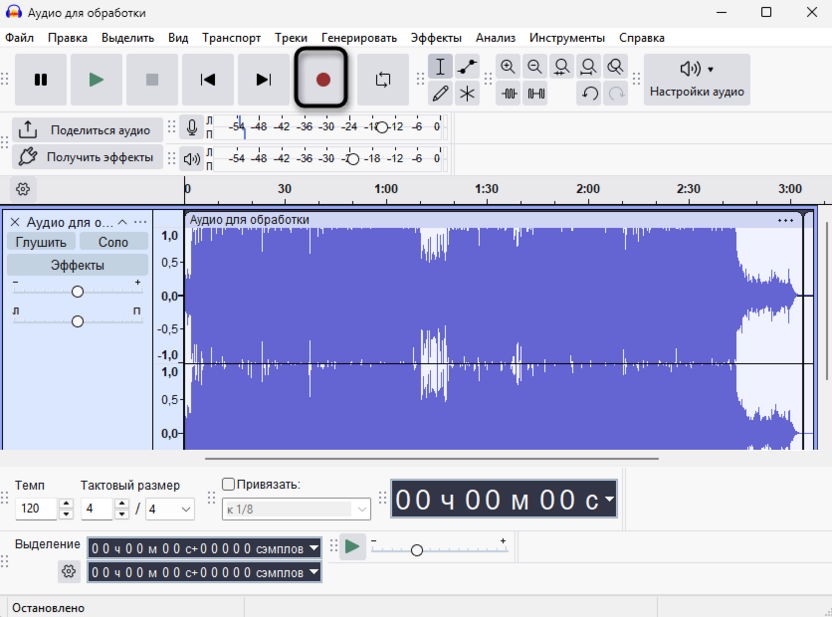Adjust the track gain slider
The image size is (832, 617).
pyautogui.click(x=77, y=291)
